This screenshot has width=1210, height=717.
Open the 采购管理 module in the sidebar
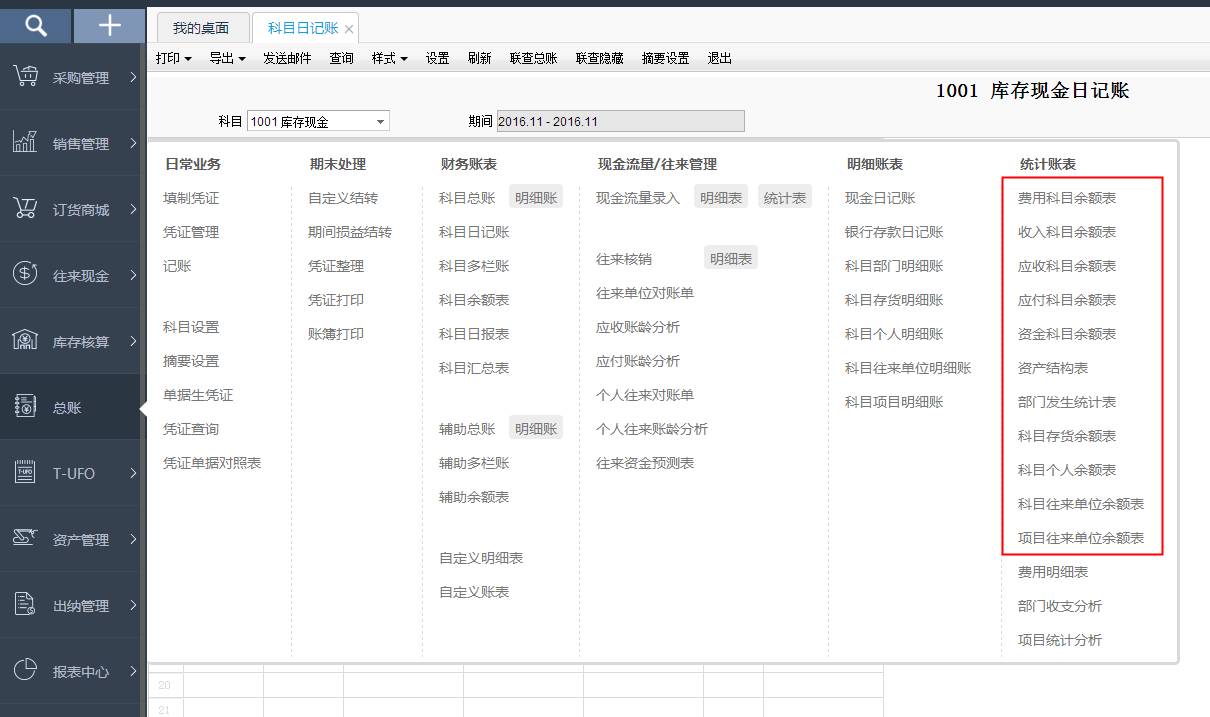72,77
